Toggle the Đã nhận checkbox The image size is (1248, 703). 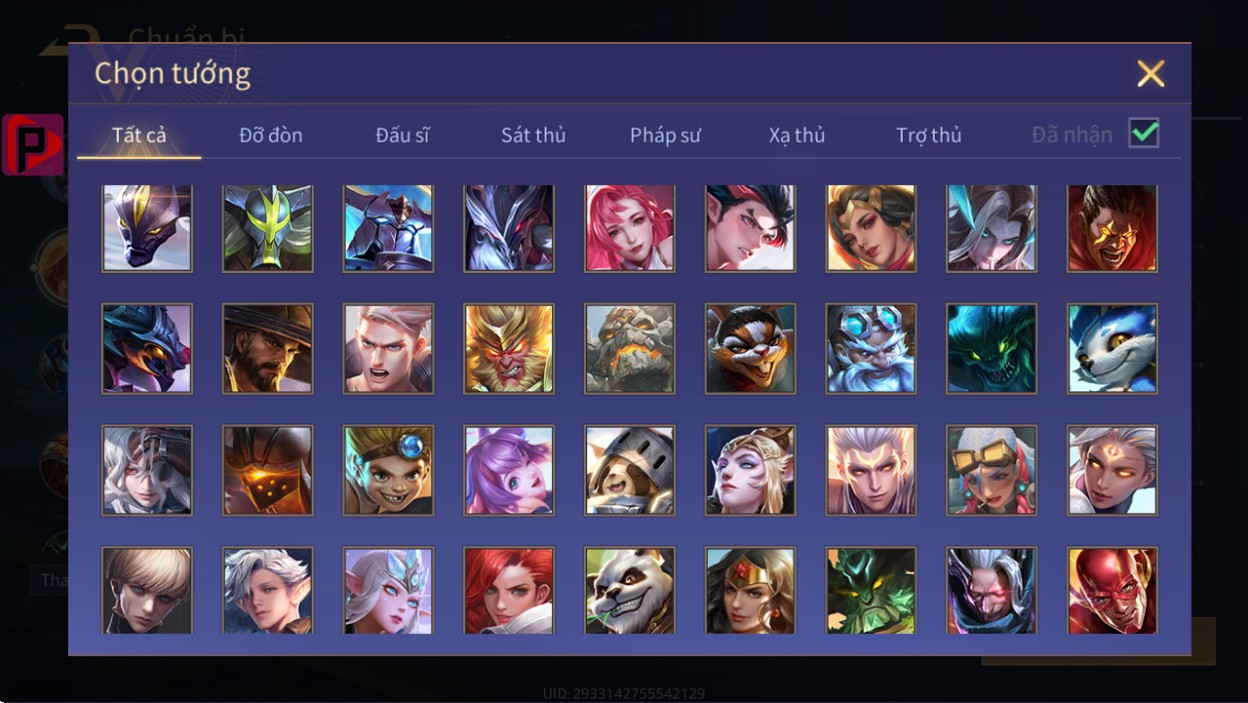click(1144, 133)
